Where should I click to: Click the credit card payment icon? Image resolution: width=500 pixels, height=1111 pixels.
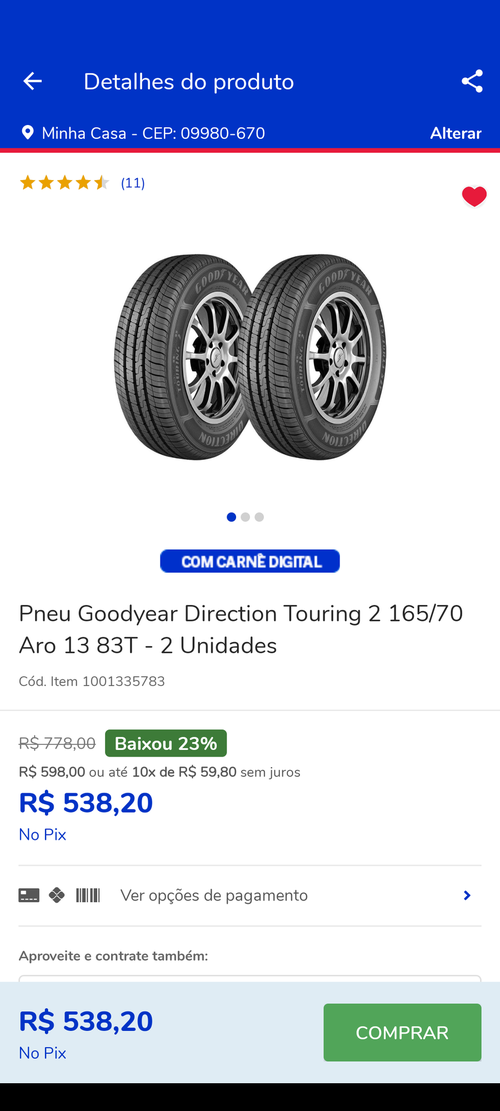click(x=29, y=896)
